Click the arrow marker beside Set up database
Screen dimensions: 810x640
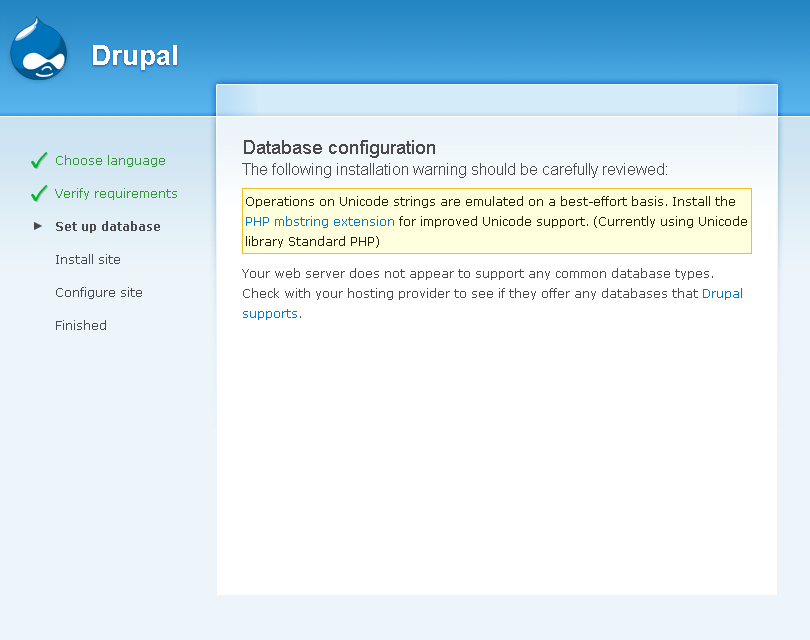pyautogui.click(x=38, y=226)
